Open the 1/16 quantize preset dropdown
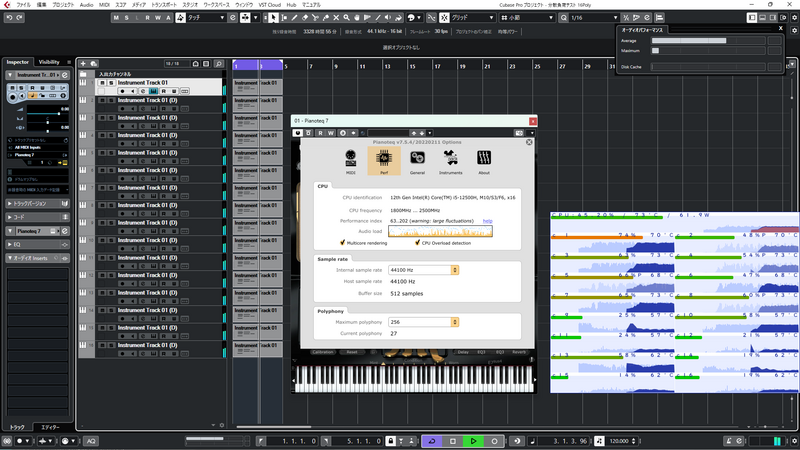The image size is (800, 450). point(593,18)
